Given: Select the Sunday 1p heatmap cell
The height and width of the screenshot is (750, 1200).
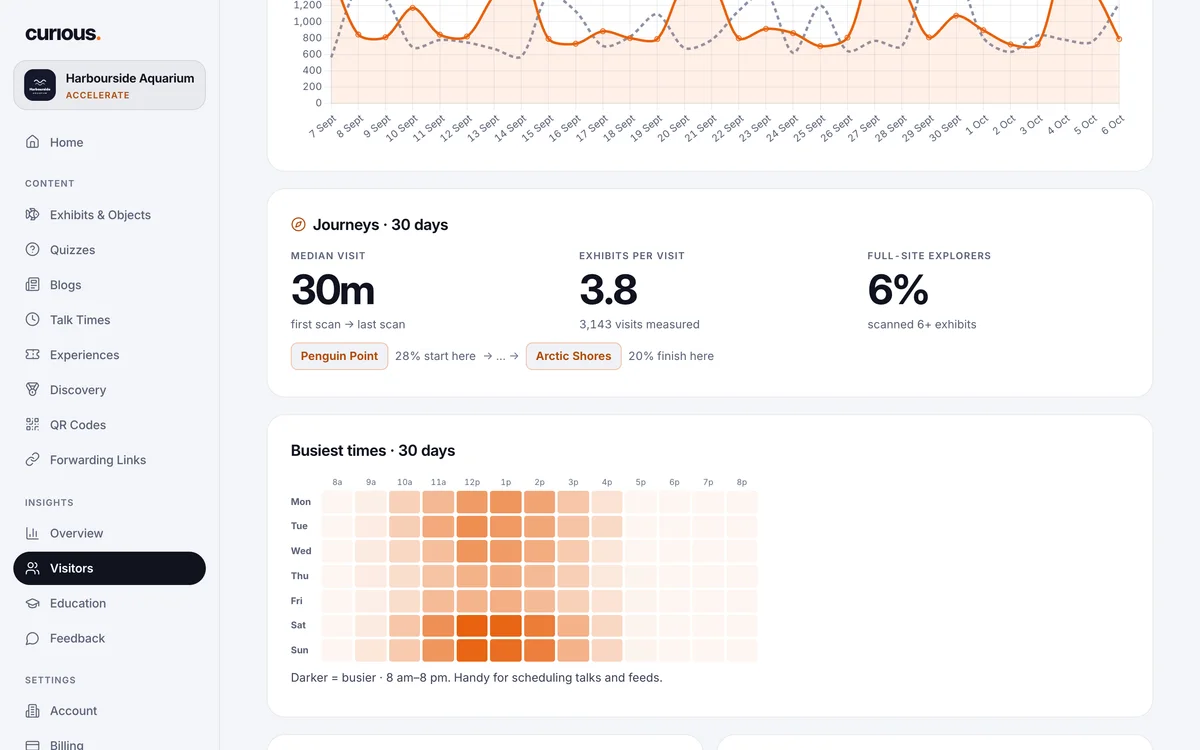Looking at the screenshot, I should click(x=506, y=650).
